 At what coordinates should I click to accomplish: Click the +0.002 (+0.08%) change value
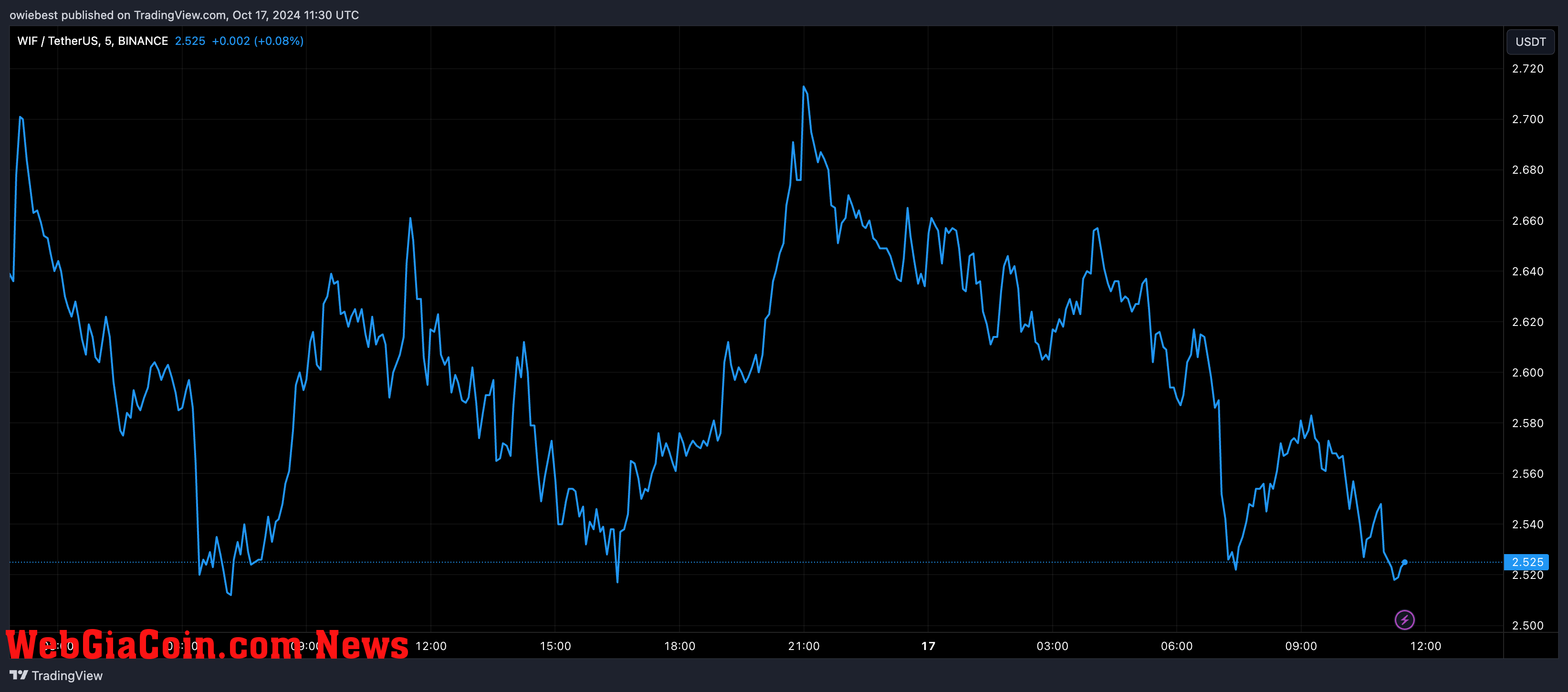(x=258, y=41)
